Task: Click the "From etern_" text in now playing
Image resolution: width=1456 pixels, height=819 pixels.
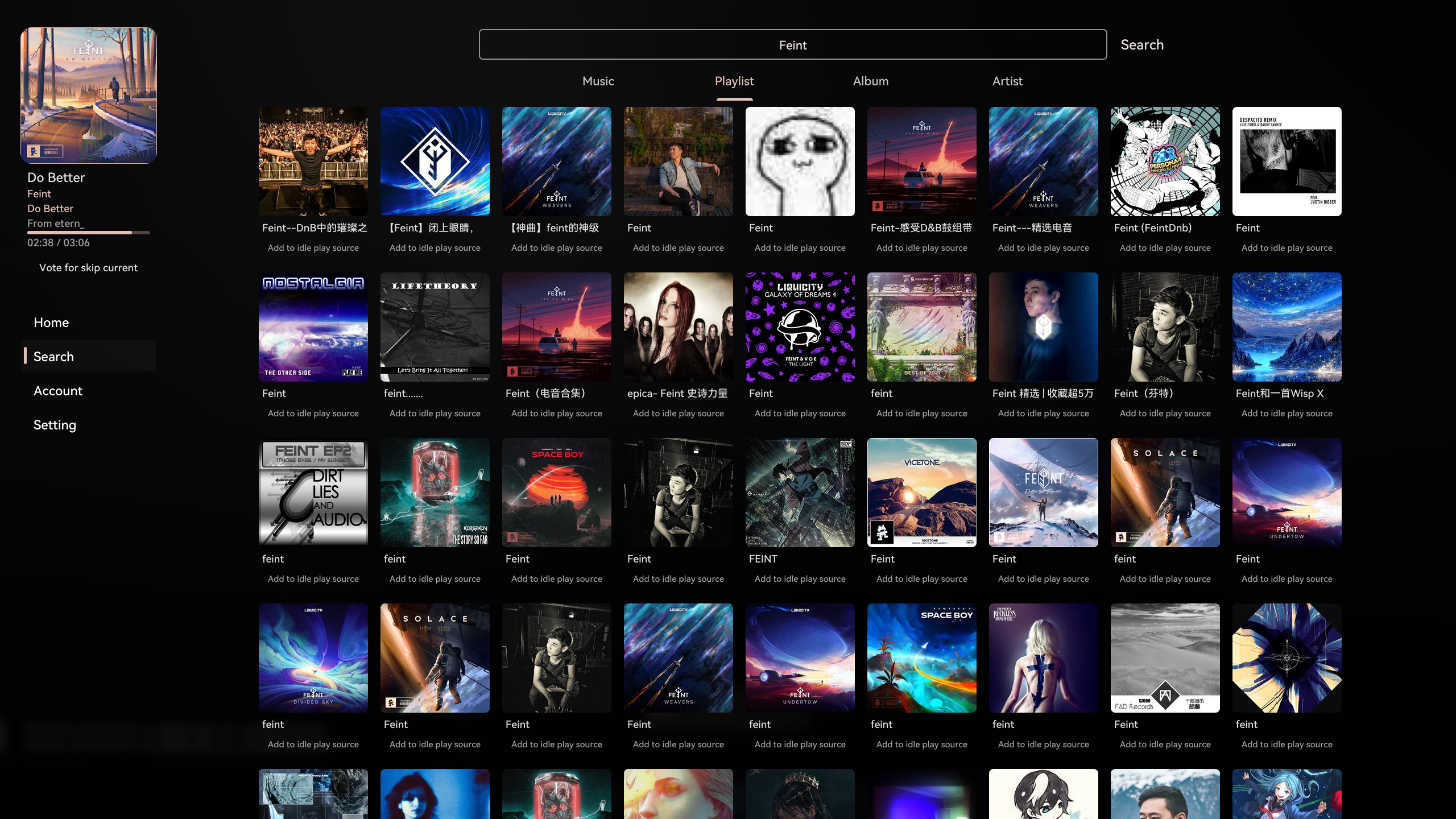Action: (56, 224)
